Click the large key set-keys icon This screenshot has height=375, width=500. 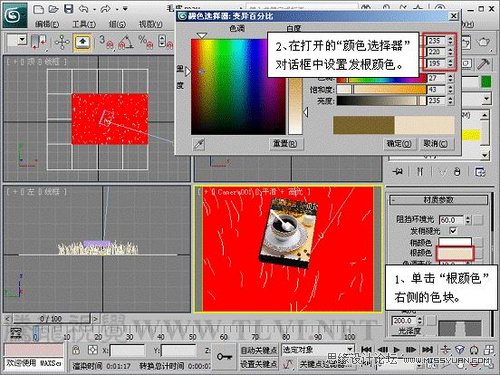[224, 356]
